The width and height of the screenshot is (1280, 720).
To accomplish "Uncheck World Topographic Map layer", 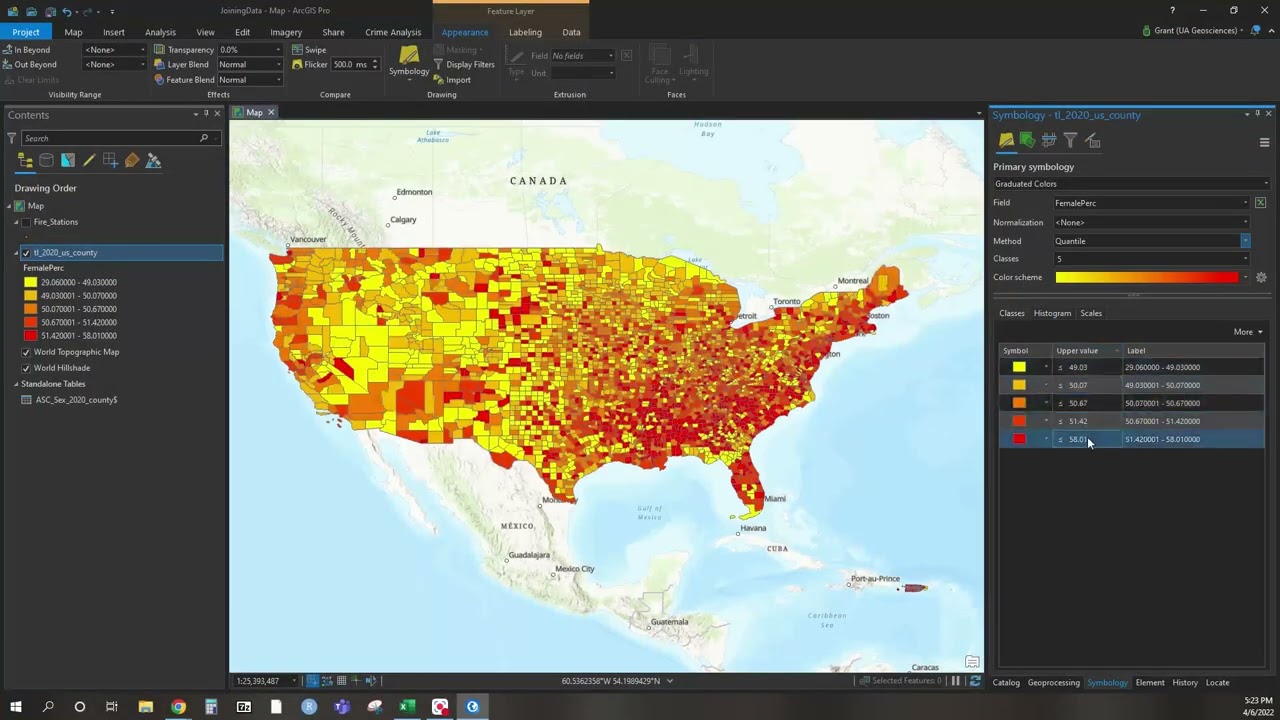I will click(x=26, y=352).
